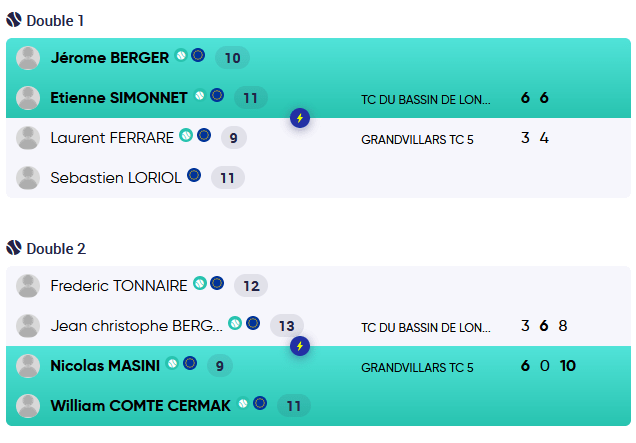Click the tennis ball icon beside William COMTE CERMAK
This screenshot has width=636, height=443.
tap(243, 404)
